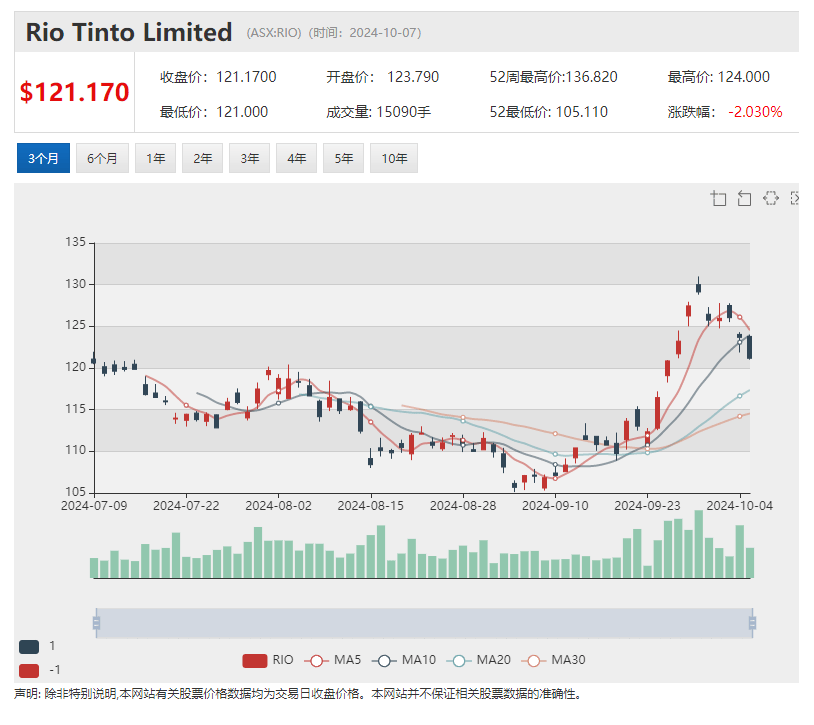The image size is (814, 725).
Task: Activate the area zoom tool icon
Action: point(718,198)
